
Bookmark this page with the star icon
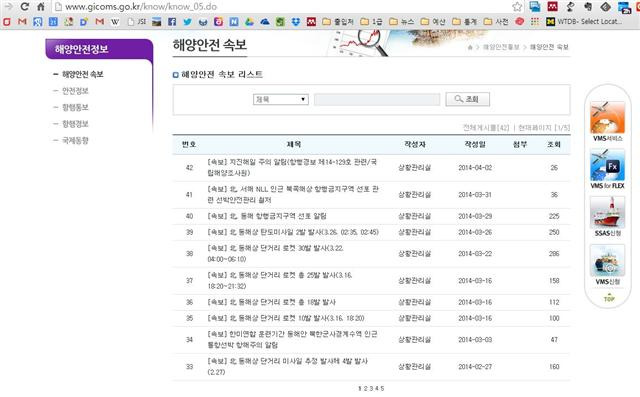[517, 7]
